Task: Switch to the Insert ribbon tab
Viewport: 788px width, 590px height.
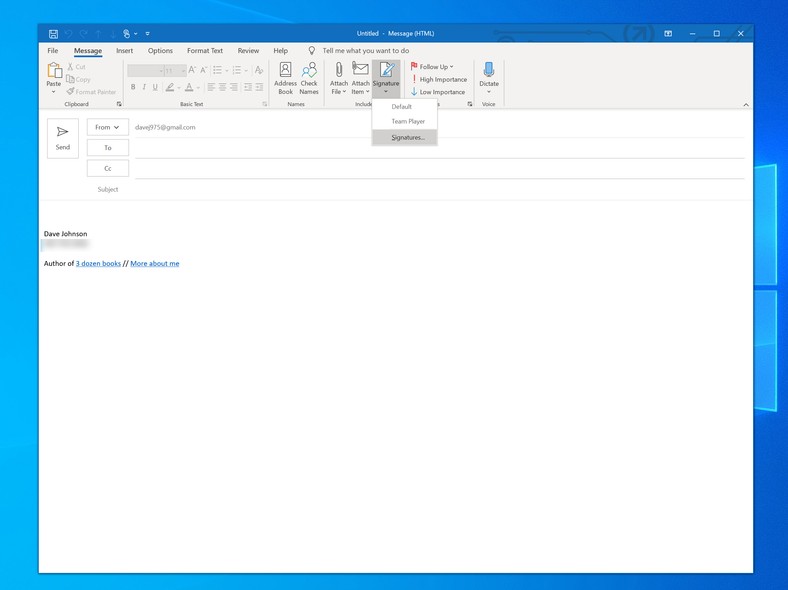Action: [x=124, y=50]
